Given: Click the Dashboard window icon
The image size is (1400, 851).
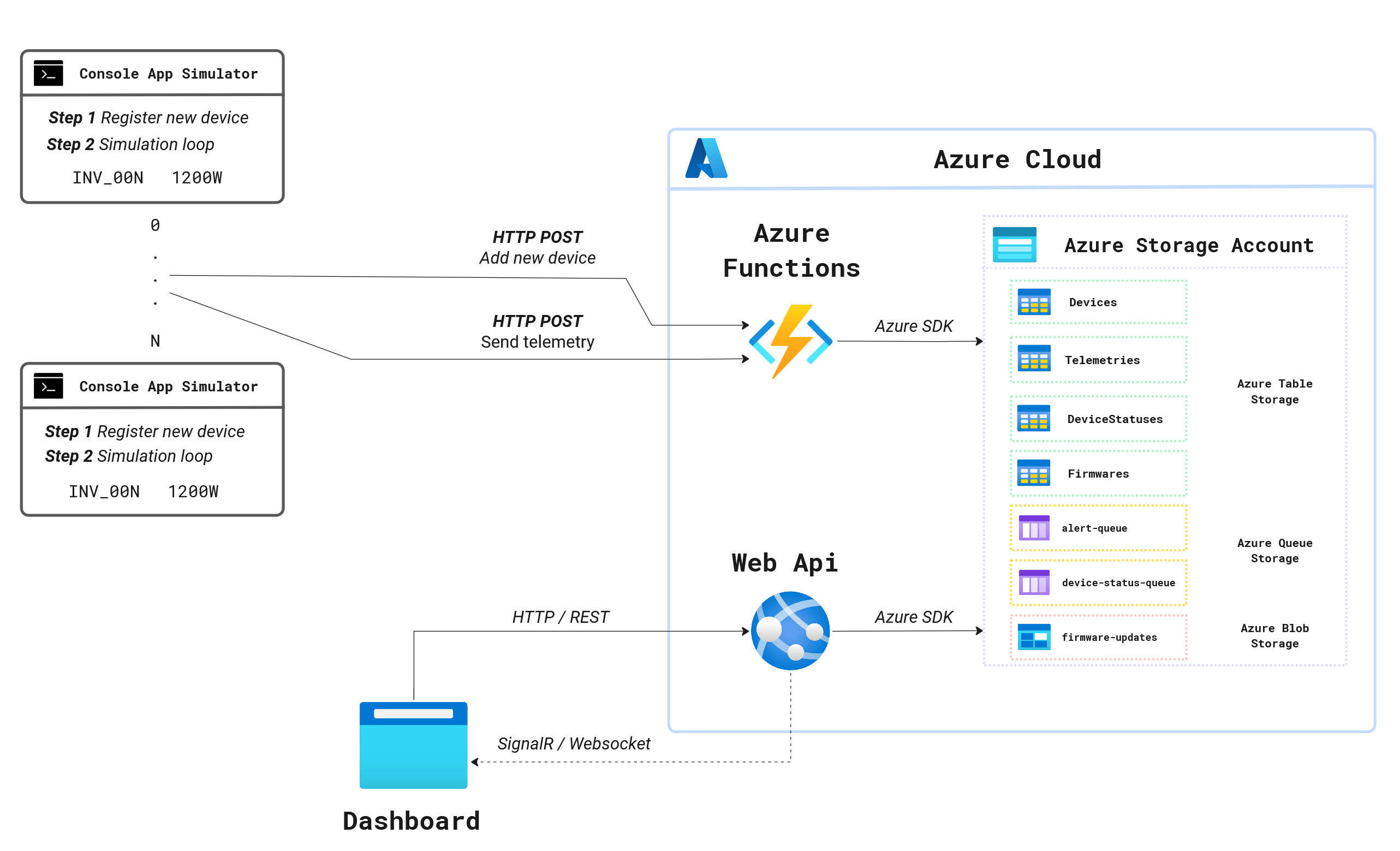Looking at the screenshot, I should point(413,744).
